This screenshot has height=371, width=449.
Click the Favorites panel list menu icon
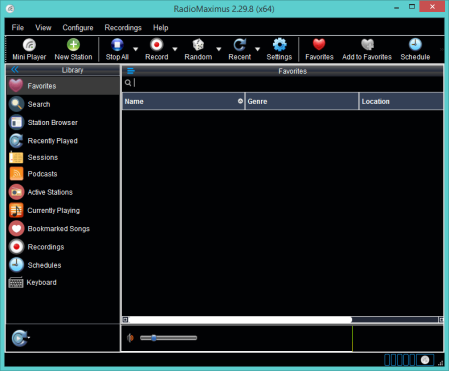pos(131,71)
